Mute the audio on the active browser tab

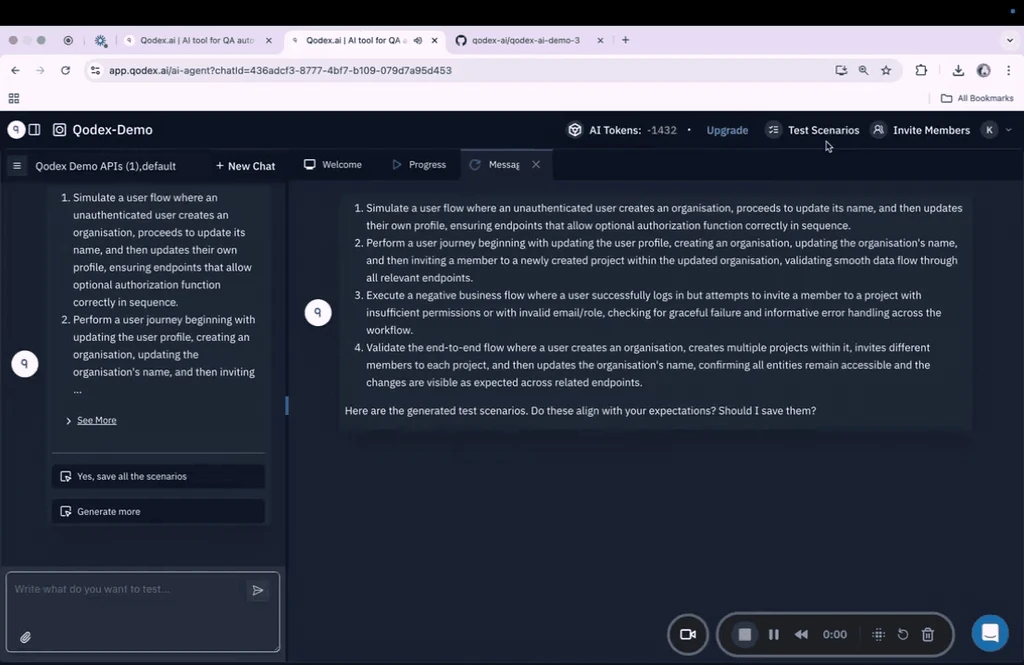click(420, 40)
